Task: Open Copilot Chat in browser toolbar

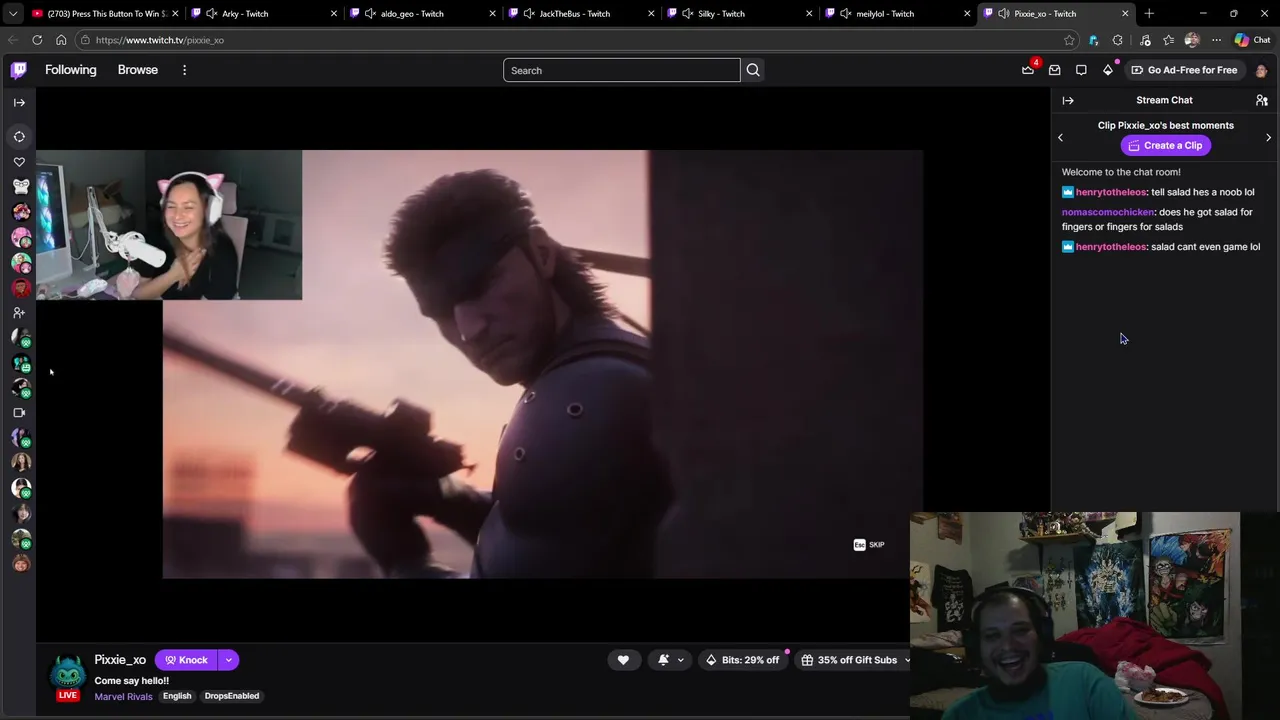Action: pos(1252,40)
